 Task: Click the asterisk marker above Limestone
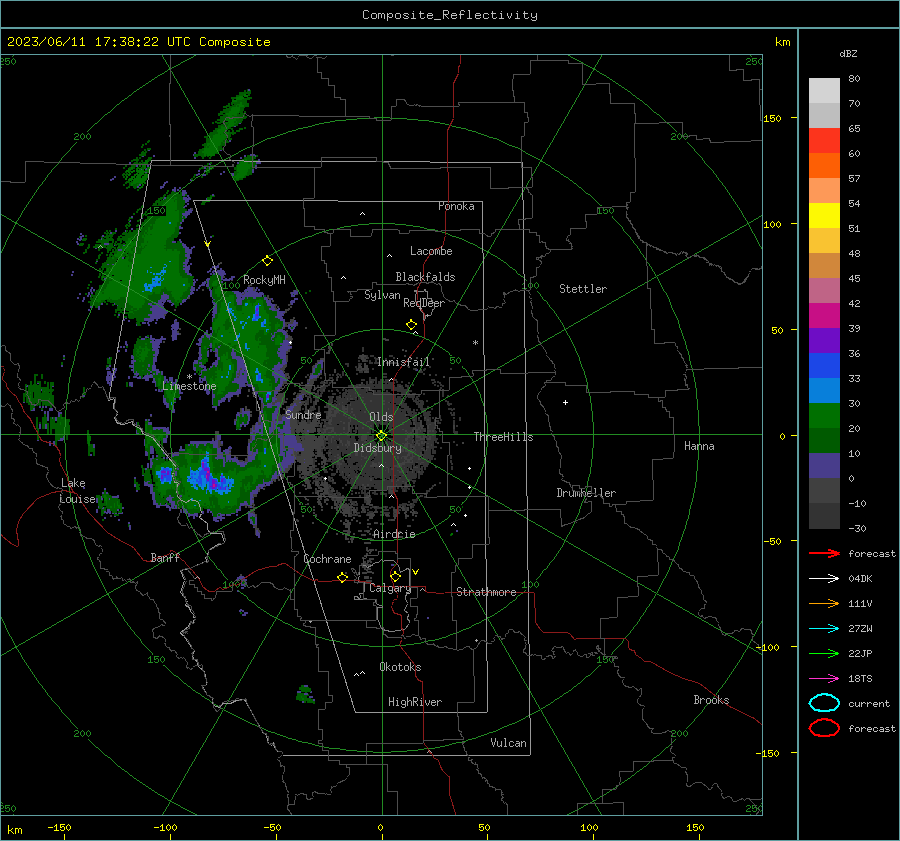[x=189, y=377]
